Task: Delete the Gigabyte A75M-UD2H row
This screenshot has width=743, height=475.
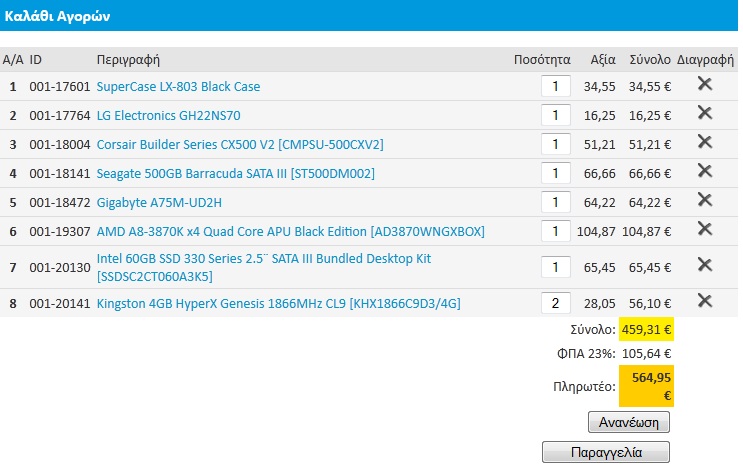Action: [705, 200]
